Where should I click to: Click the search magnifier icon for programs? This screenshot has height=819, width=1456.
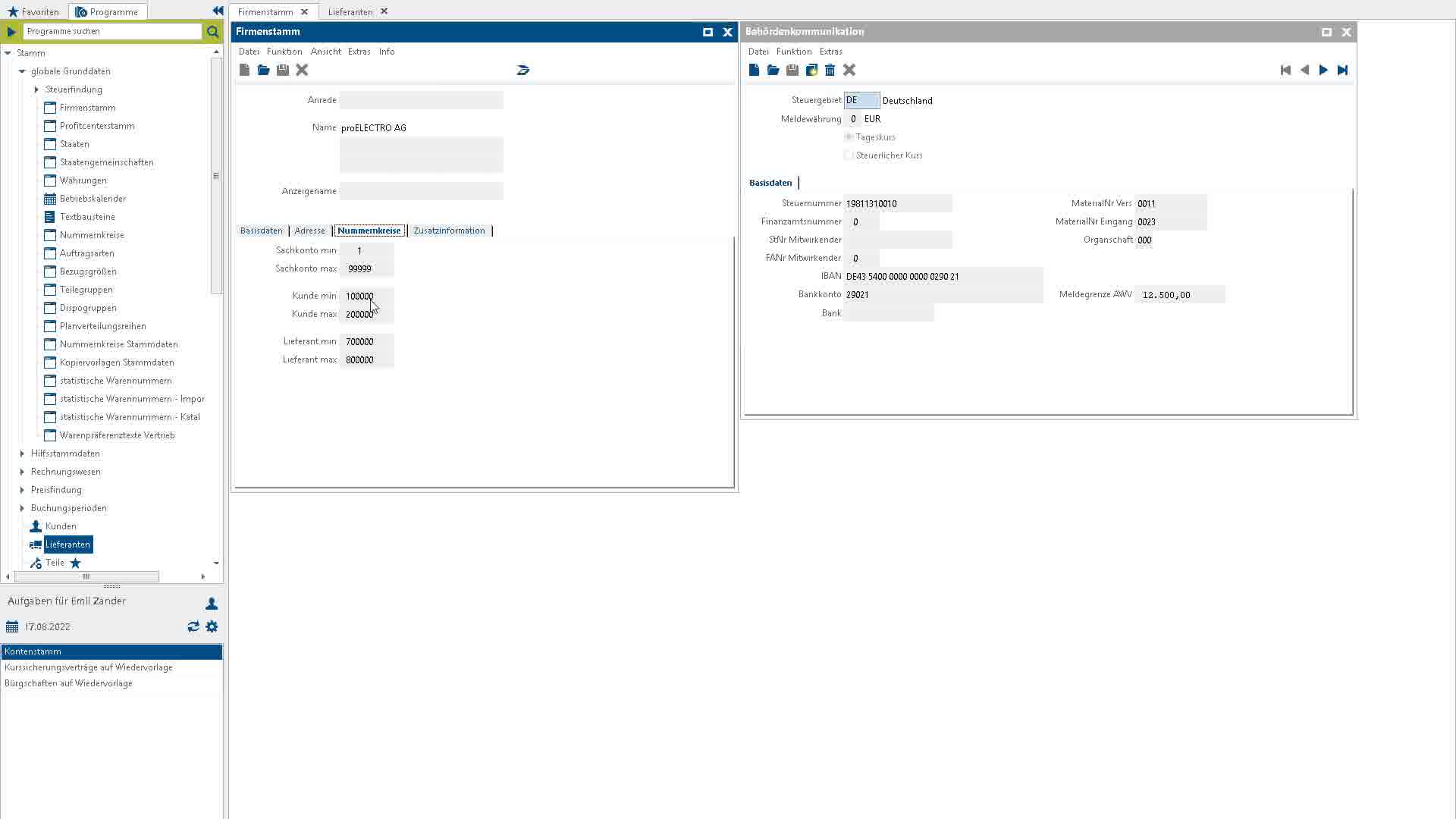(213, 31)
